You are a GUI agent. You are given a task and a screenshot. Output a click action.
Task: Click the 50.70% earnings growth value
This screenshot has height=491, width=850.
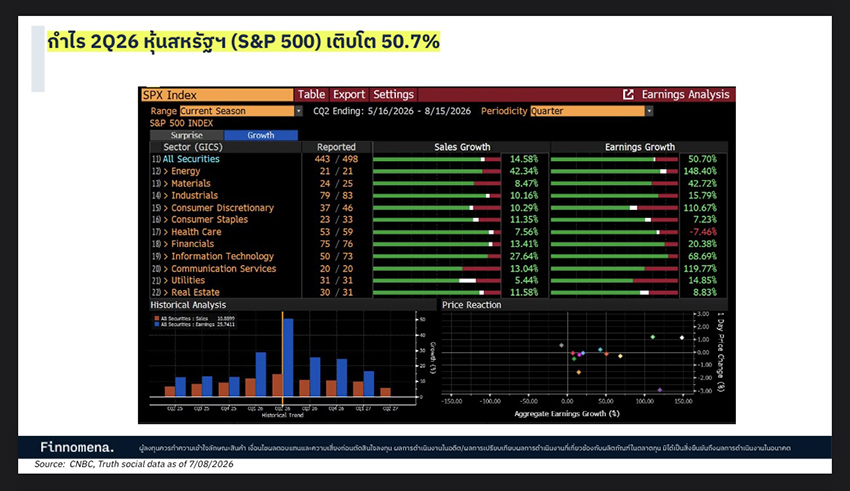[702, 159]
